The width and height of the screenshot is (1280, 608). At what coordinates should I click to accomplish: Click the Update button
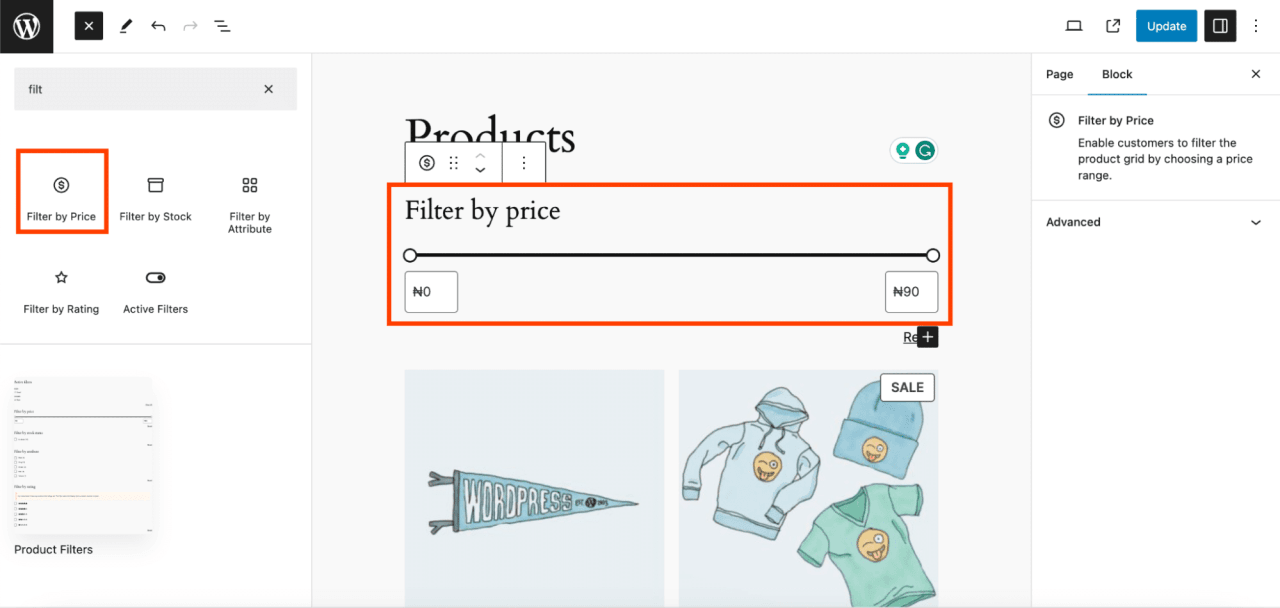[x=1166, y=26]
